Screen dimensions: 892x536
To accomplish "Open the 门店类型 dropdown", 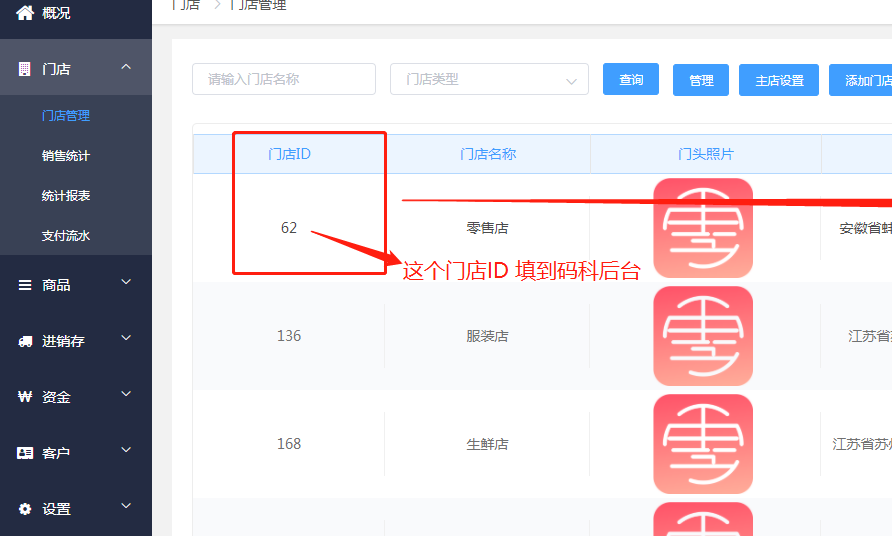I will pos(489,79).
